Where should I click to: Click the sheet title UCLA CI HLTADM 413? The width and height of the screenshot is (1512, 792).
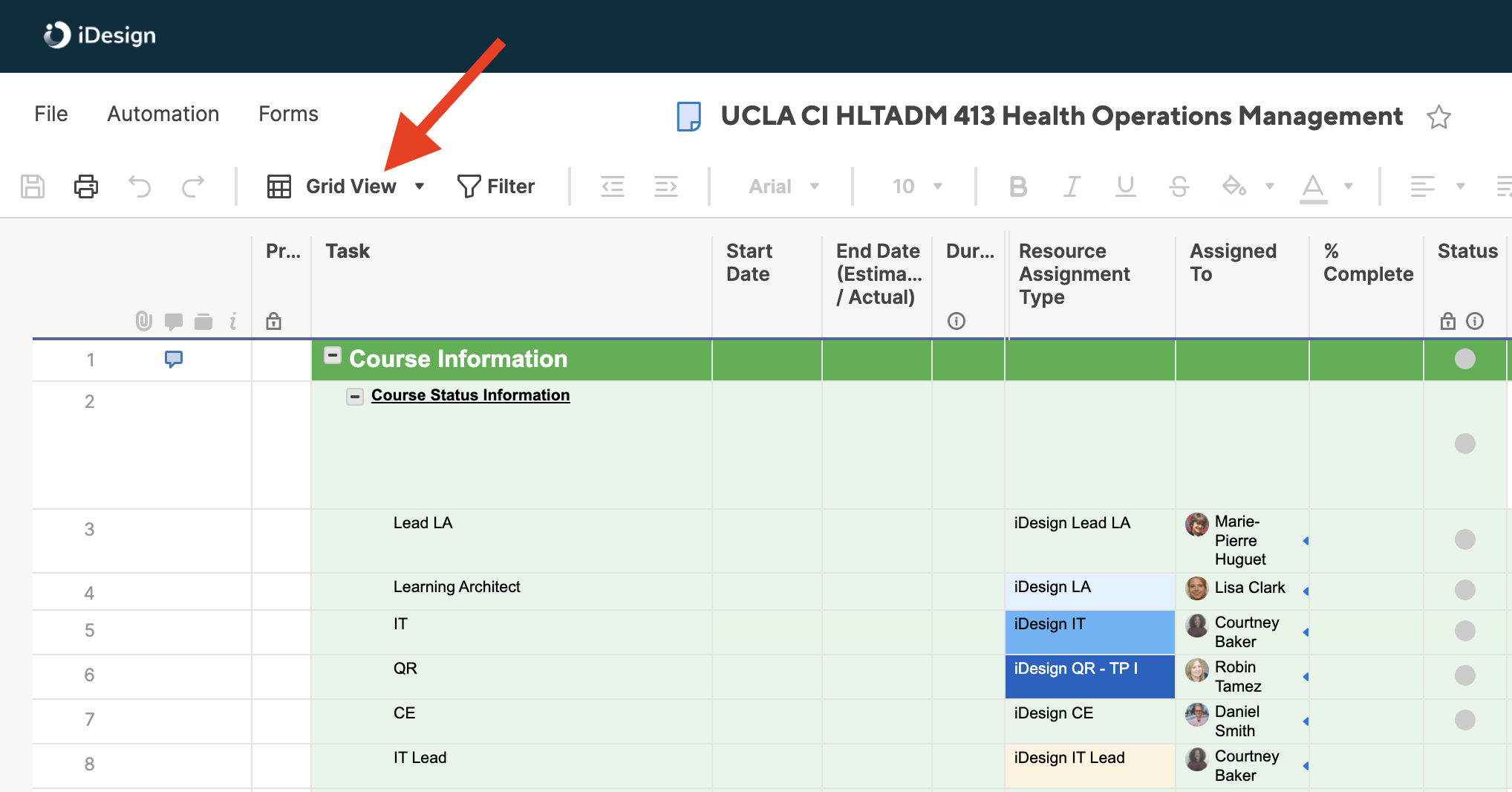point(1061,116)
